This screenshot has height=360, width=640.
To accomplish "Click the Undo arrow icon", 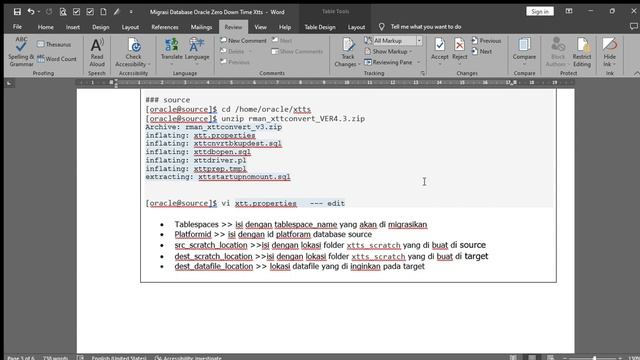I will point(31,12).
